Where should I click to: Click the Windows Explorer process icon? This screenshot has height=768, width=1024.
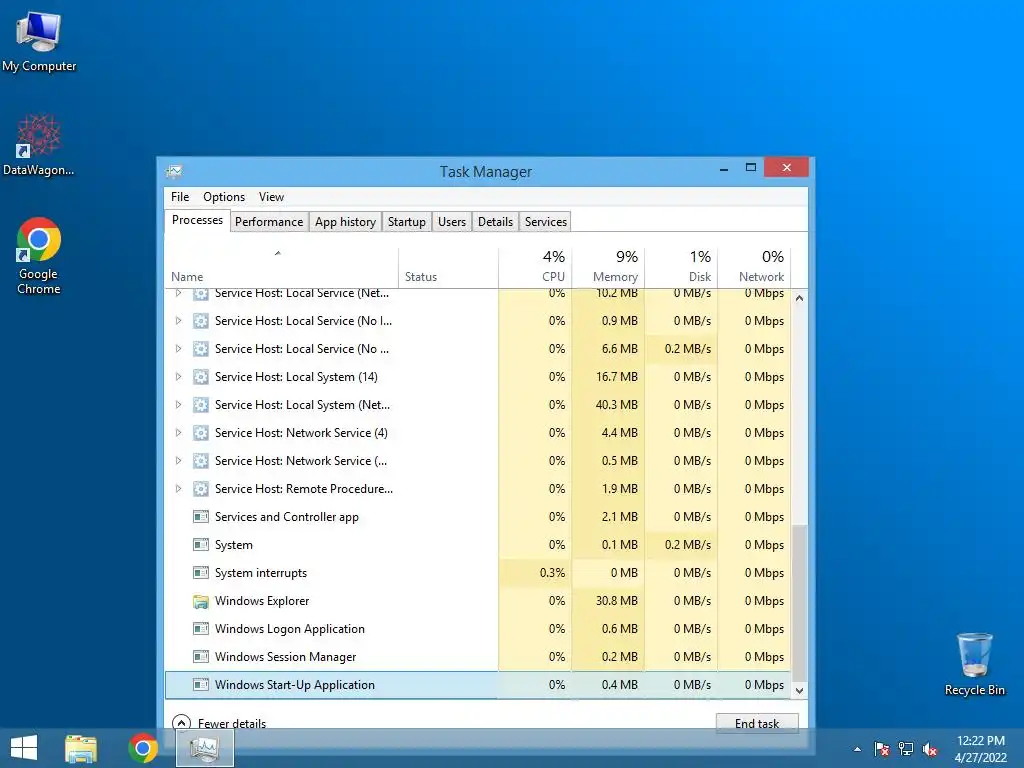pyautogui.click(x=200, y=601)
